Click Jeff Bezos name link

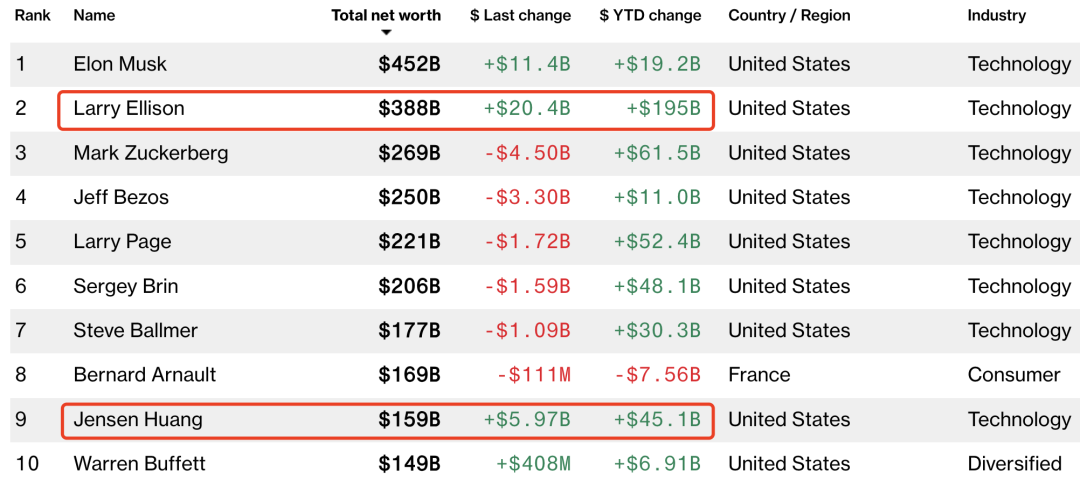tap(121, 197)
